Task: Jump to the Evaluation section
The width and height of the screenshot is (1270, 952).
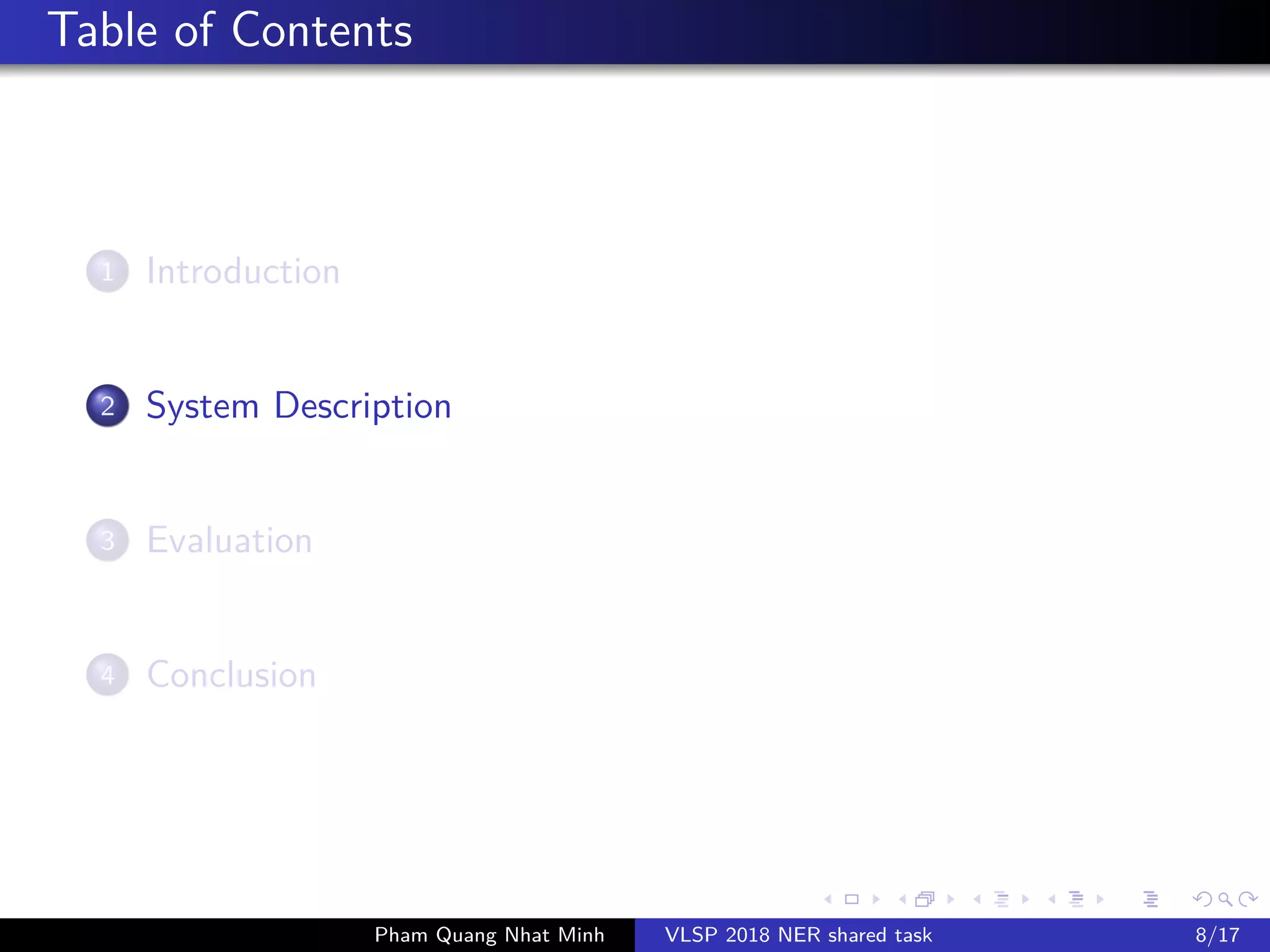Action: (229, 540)
